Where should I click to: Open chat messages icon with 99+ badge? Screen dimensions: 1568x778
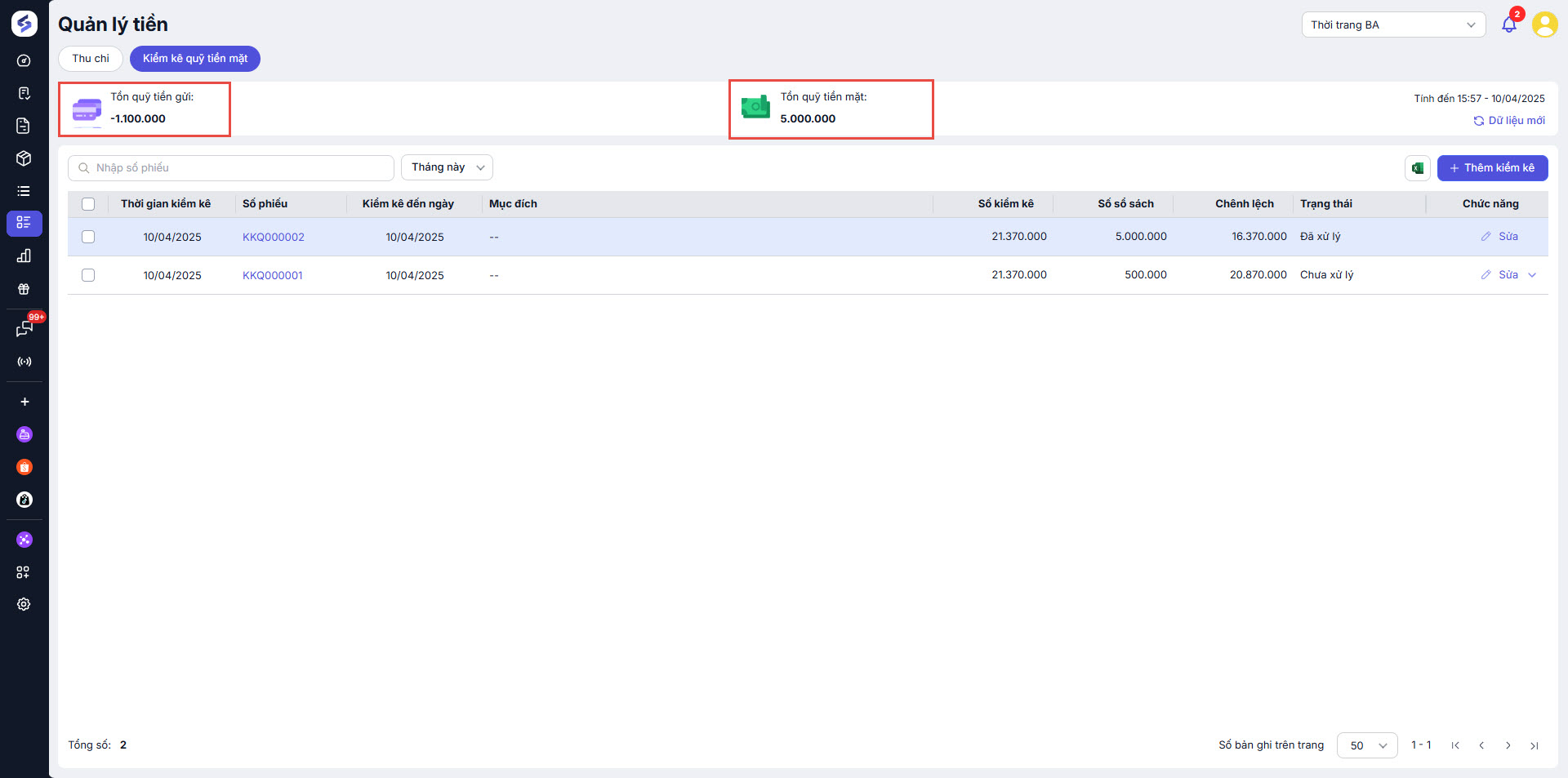click(x=24, y=329)
